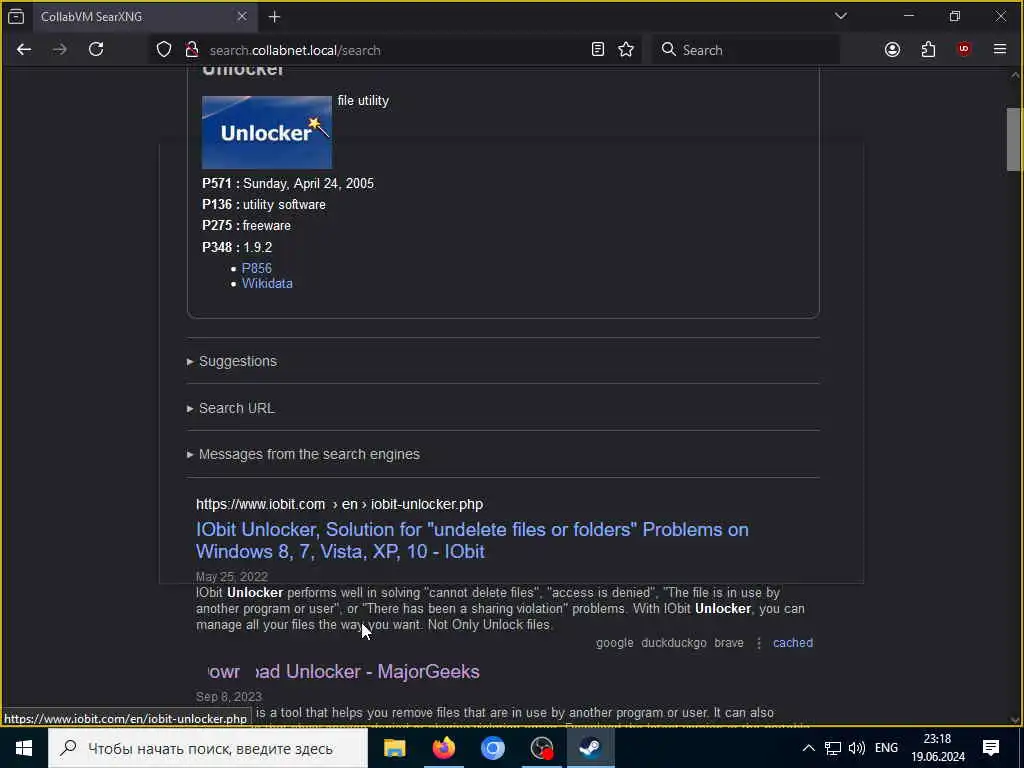Open Chromium from the taskbar
The height and width of the screenshot is (768, 1024).
coord(492,748)
